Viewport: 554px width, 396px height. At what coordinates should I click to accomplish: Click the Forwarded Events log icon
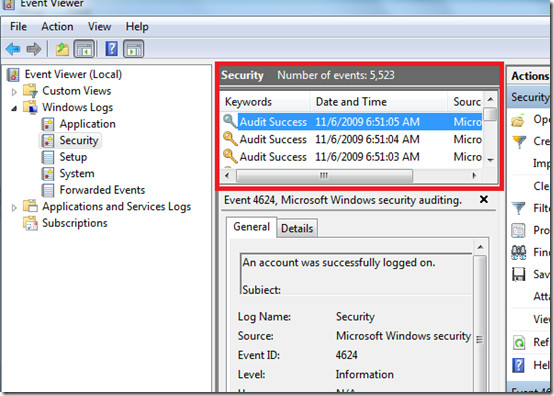pyautogui.click(x=48, y=190)
